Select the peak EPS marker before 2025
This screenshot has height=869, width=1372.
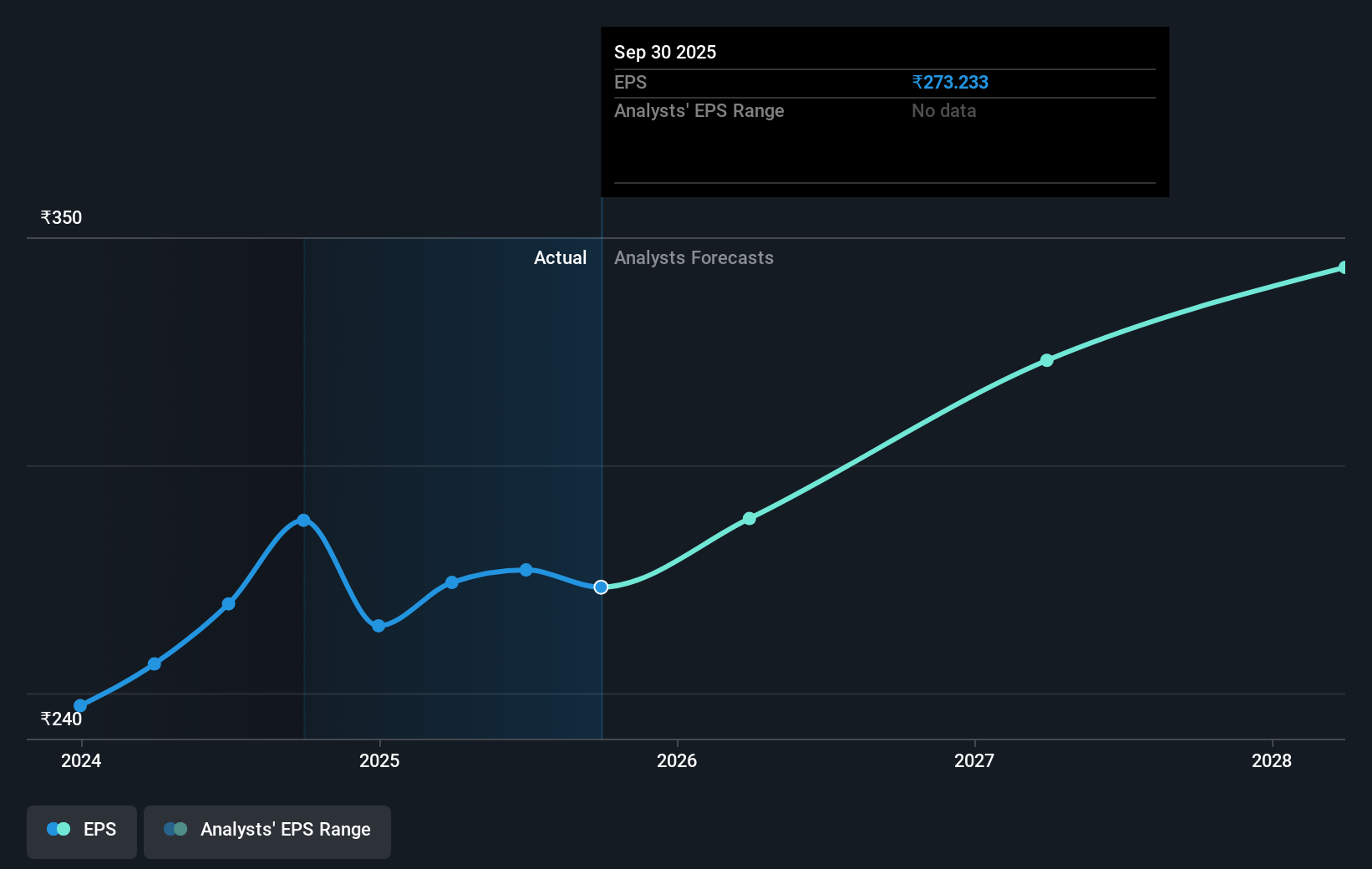click(x=302, y=520)
